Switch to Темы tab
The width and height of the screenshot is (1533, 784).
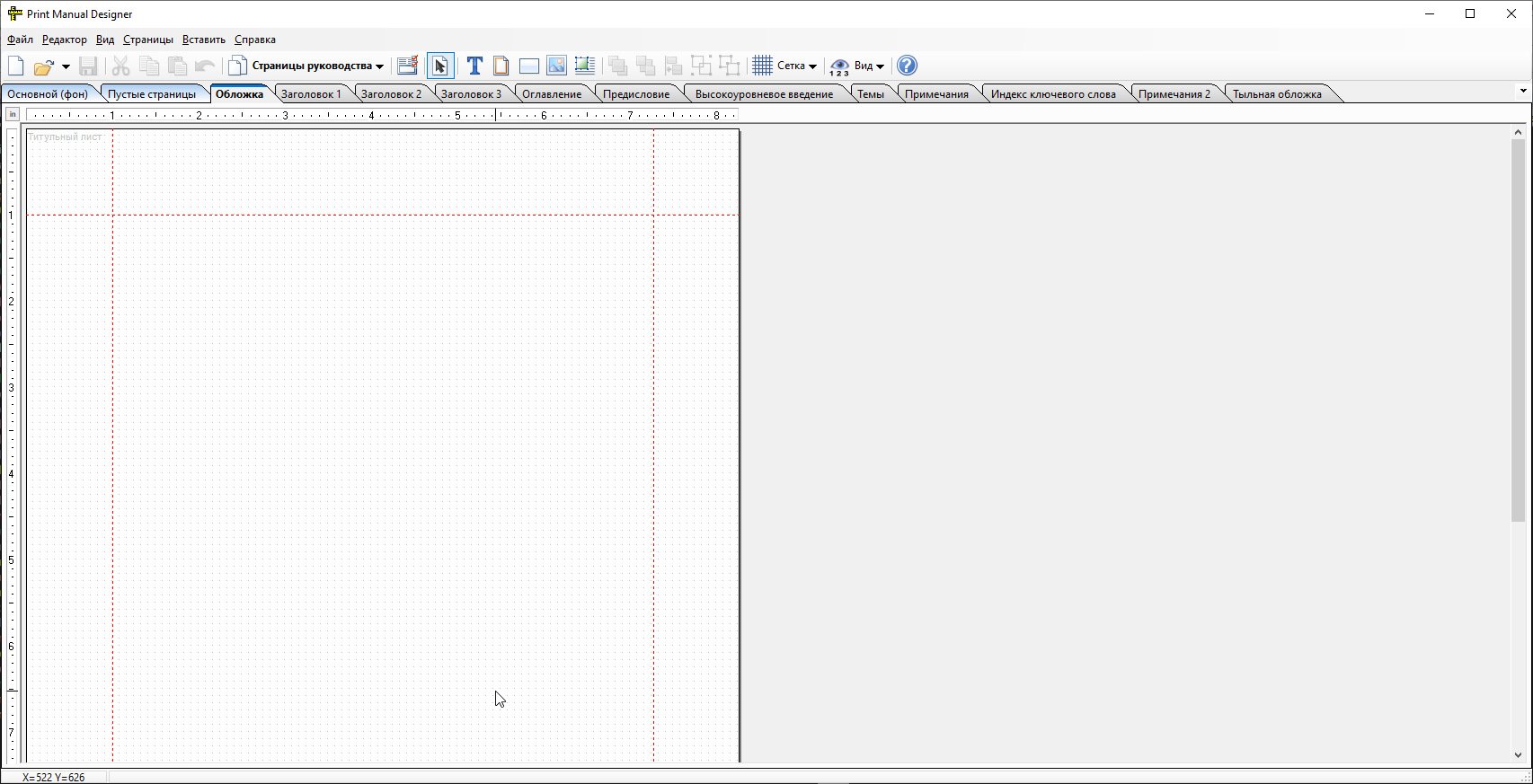pyautogui.click(x=871, y=93)
